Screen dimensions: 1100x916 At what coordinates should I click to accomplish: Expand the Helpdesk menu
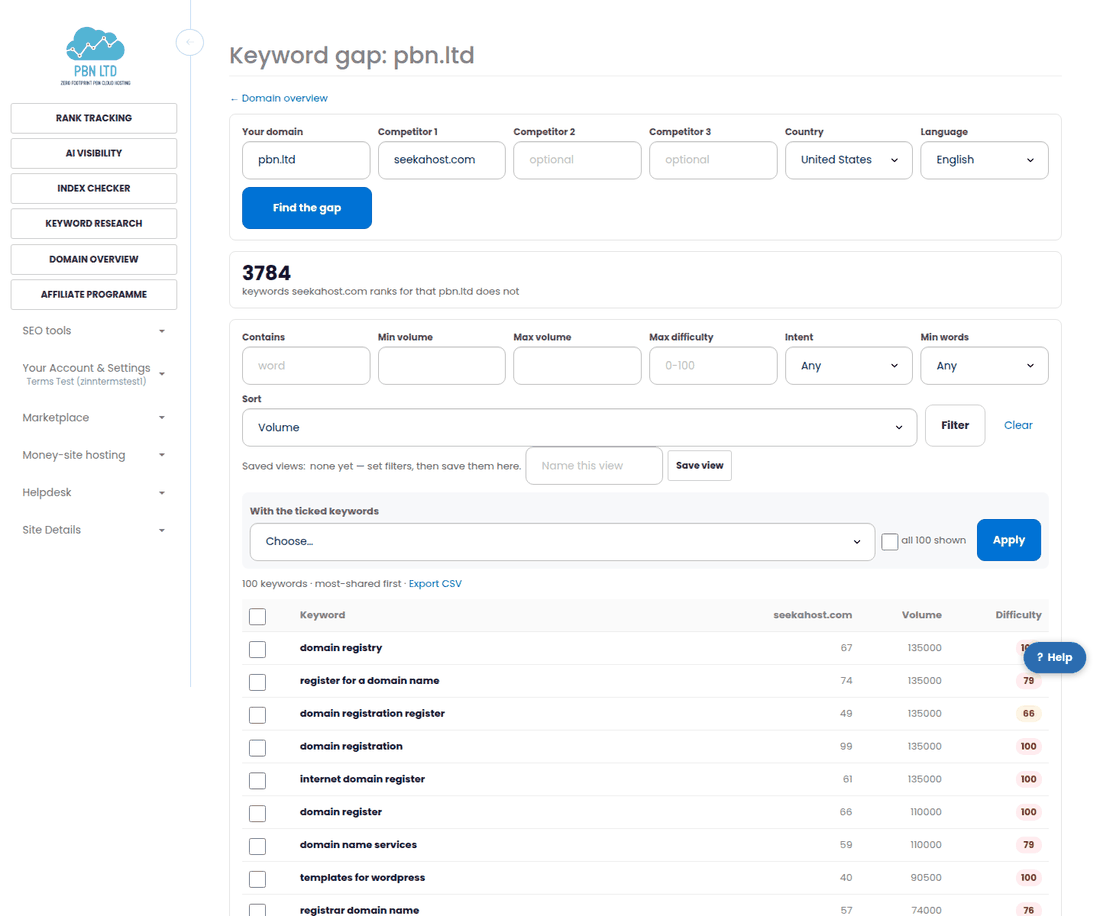[x=94, y=492]
